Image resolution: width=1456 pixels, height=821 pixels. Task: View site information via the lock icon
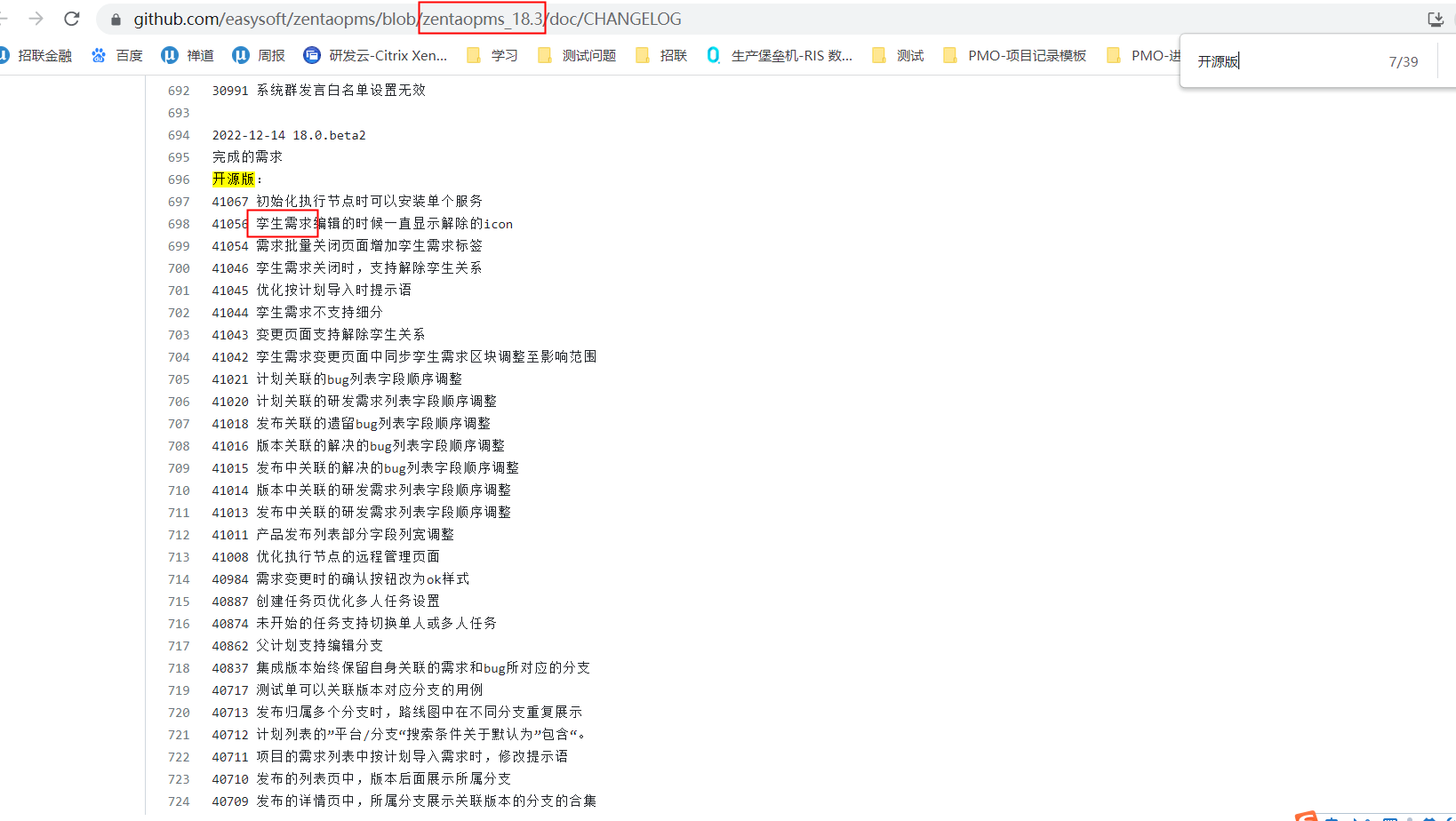coord(116,19)
